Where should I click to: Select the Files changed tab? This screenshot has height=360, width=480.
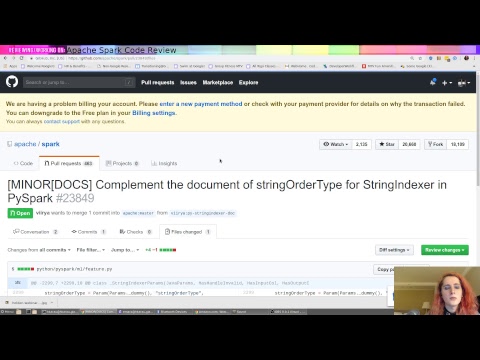tap(188, 232)
